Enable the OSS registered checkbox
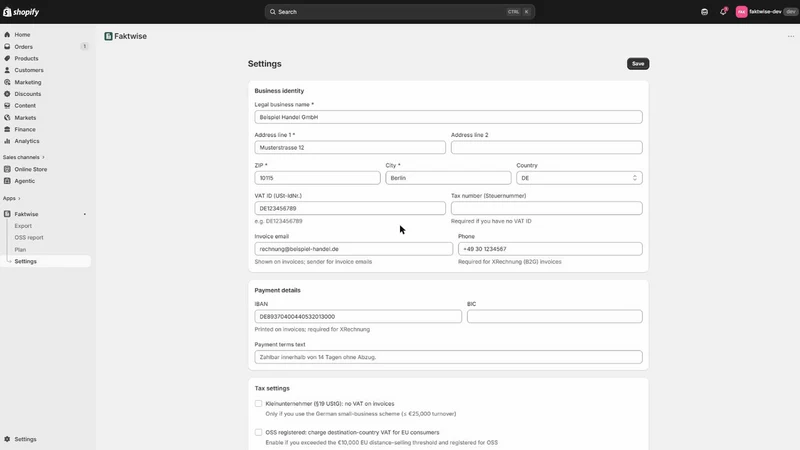The image size is (800, 450). coord(258,432)
